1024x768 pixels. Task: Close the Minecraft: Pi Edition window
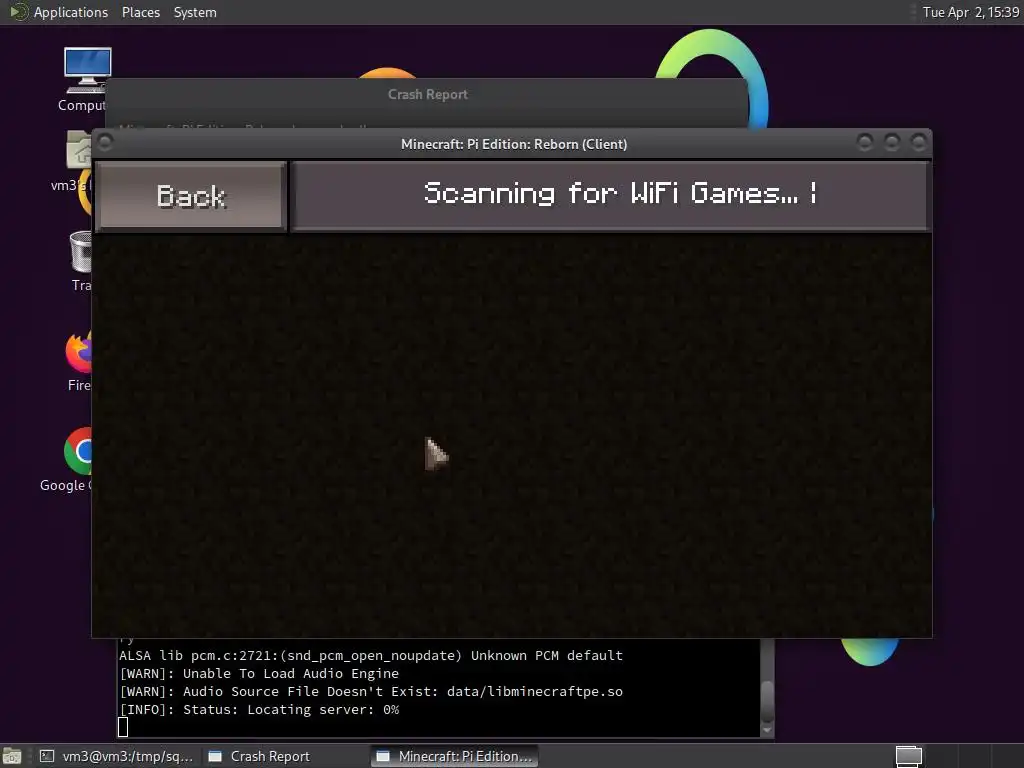919,142
